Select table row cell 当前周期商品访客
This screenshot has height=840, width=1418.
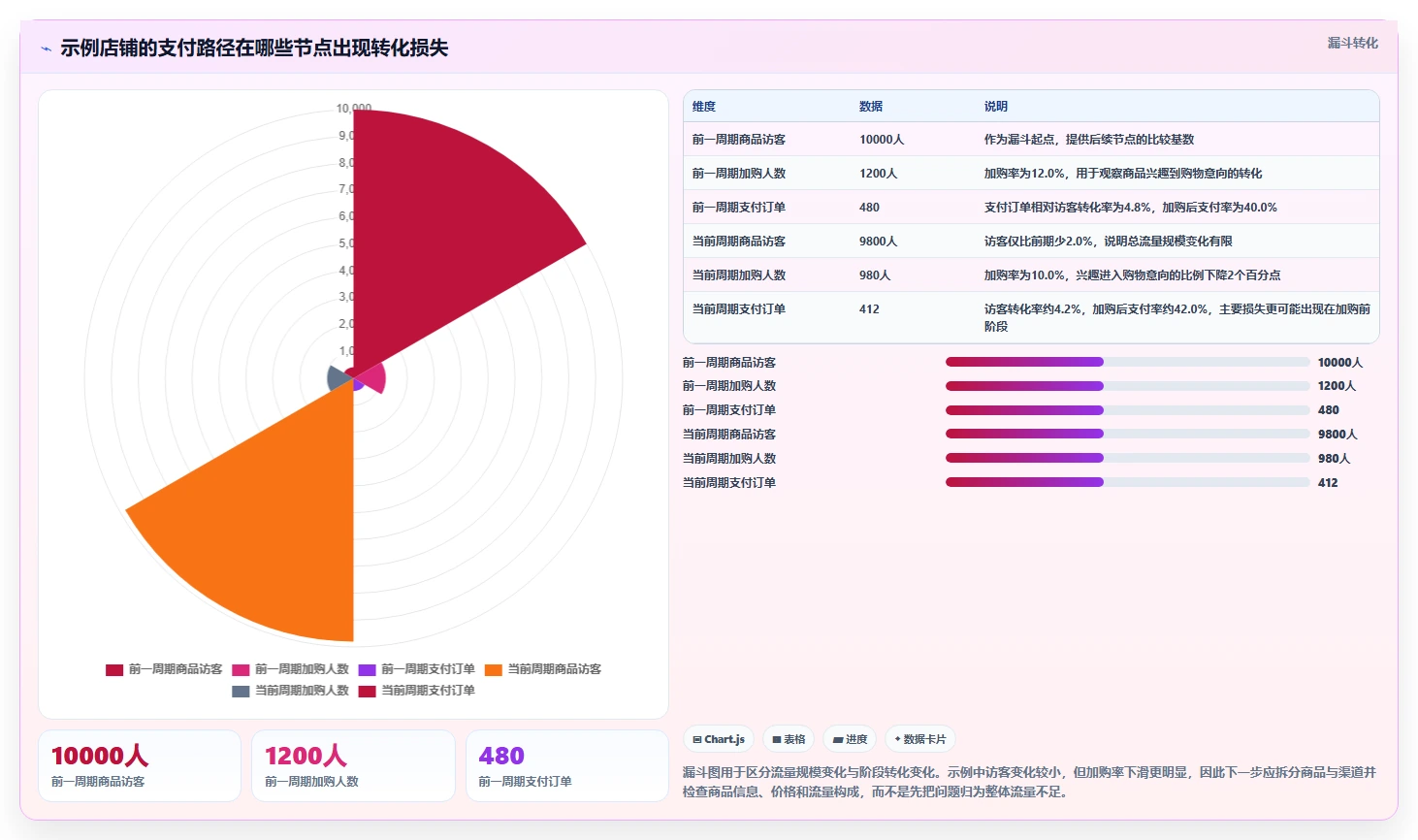click(739, 242)
